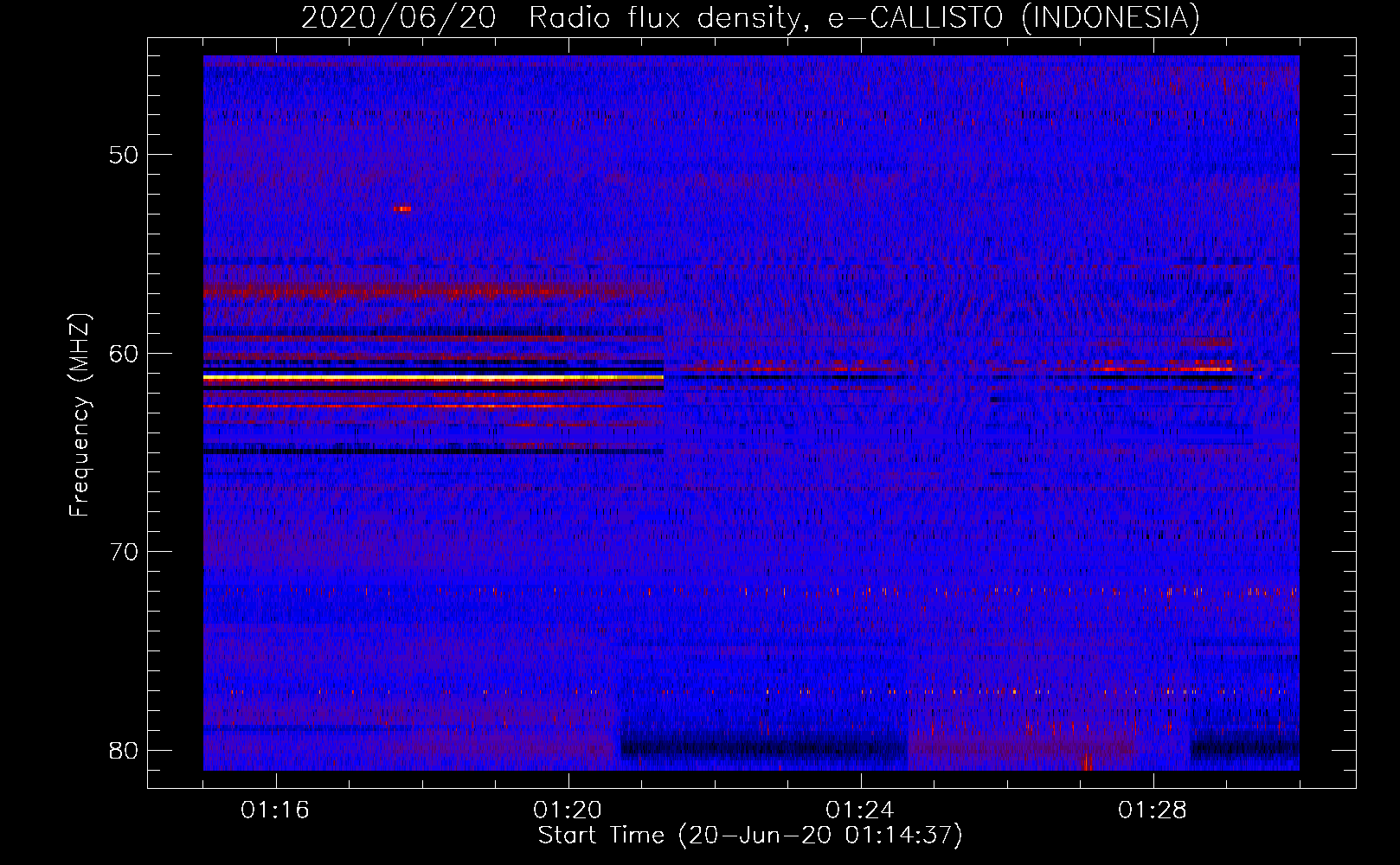The height and width of the screenshot is (865, 1400).
Task: Click the 60 frequency tick label
Action: [124, 353]
